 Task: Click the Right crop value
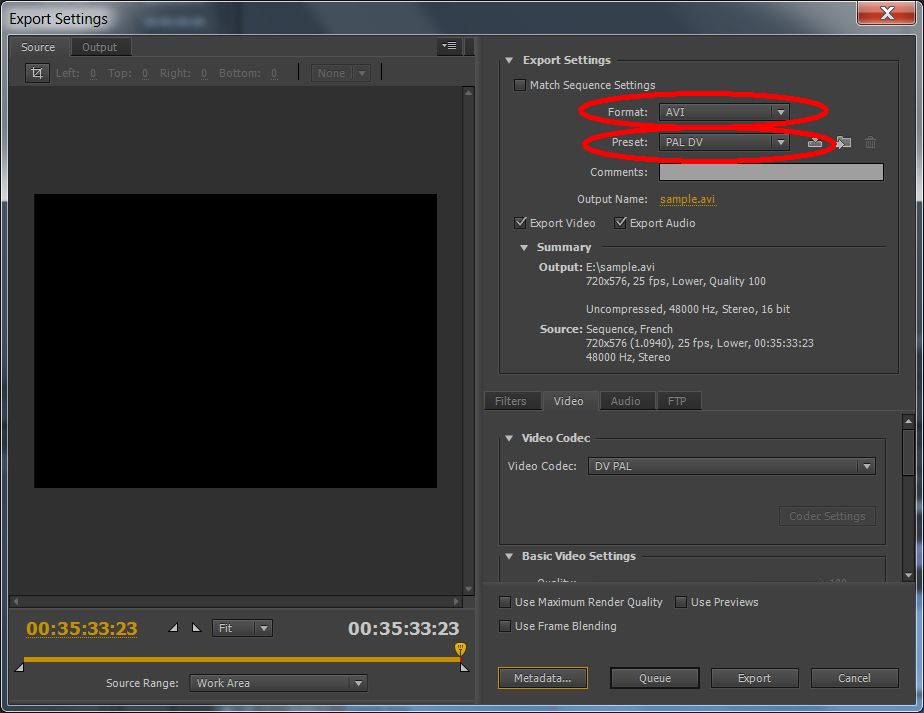(204, 74)
